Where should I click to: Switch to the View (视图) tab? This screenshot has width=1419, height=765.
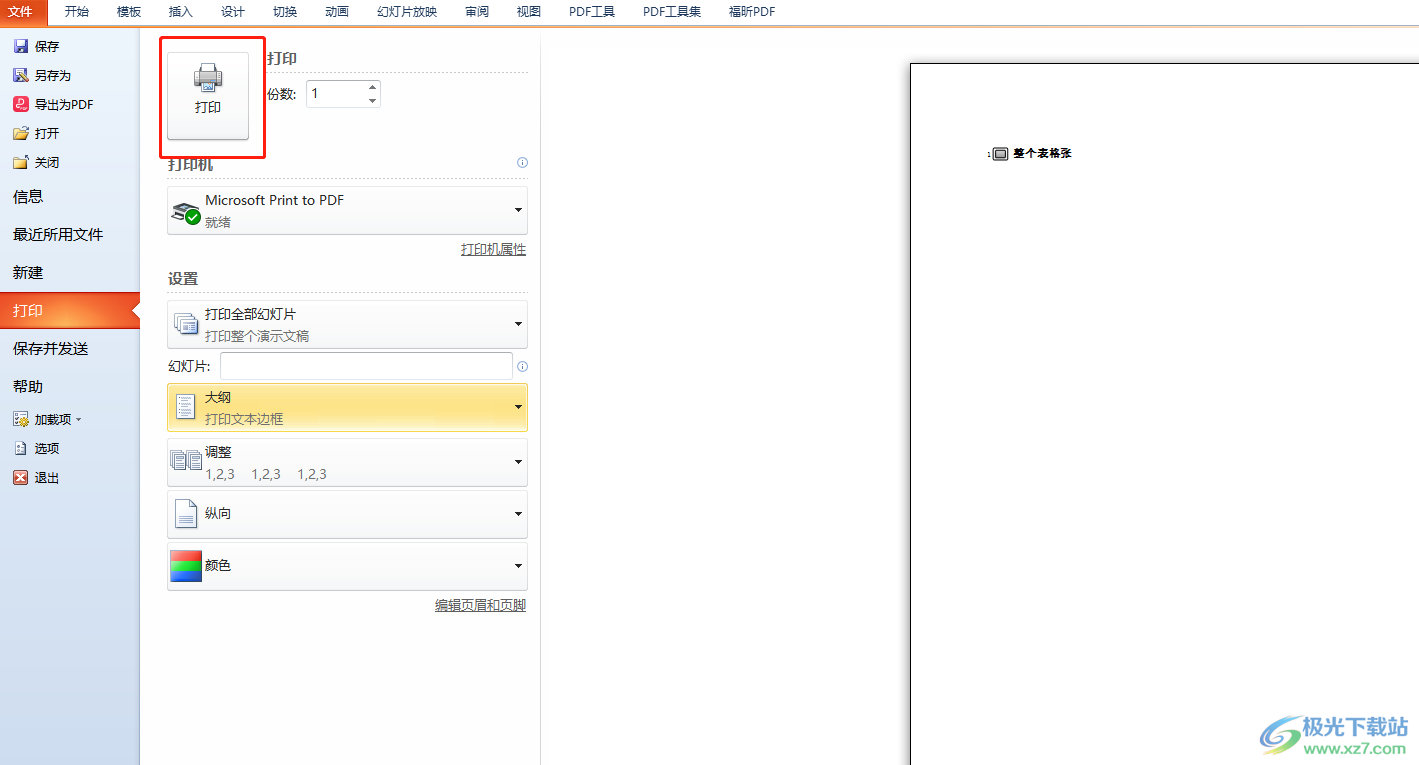coord(529,12)
